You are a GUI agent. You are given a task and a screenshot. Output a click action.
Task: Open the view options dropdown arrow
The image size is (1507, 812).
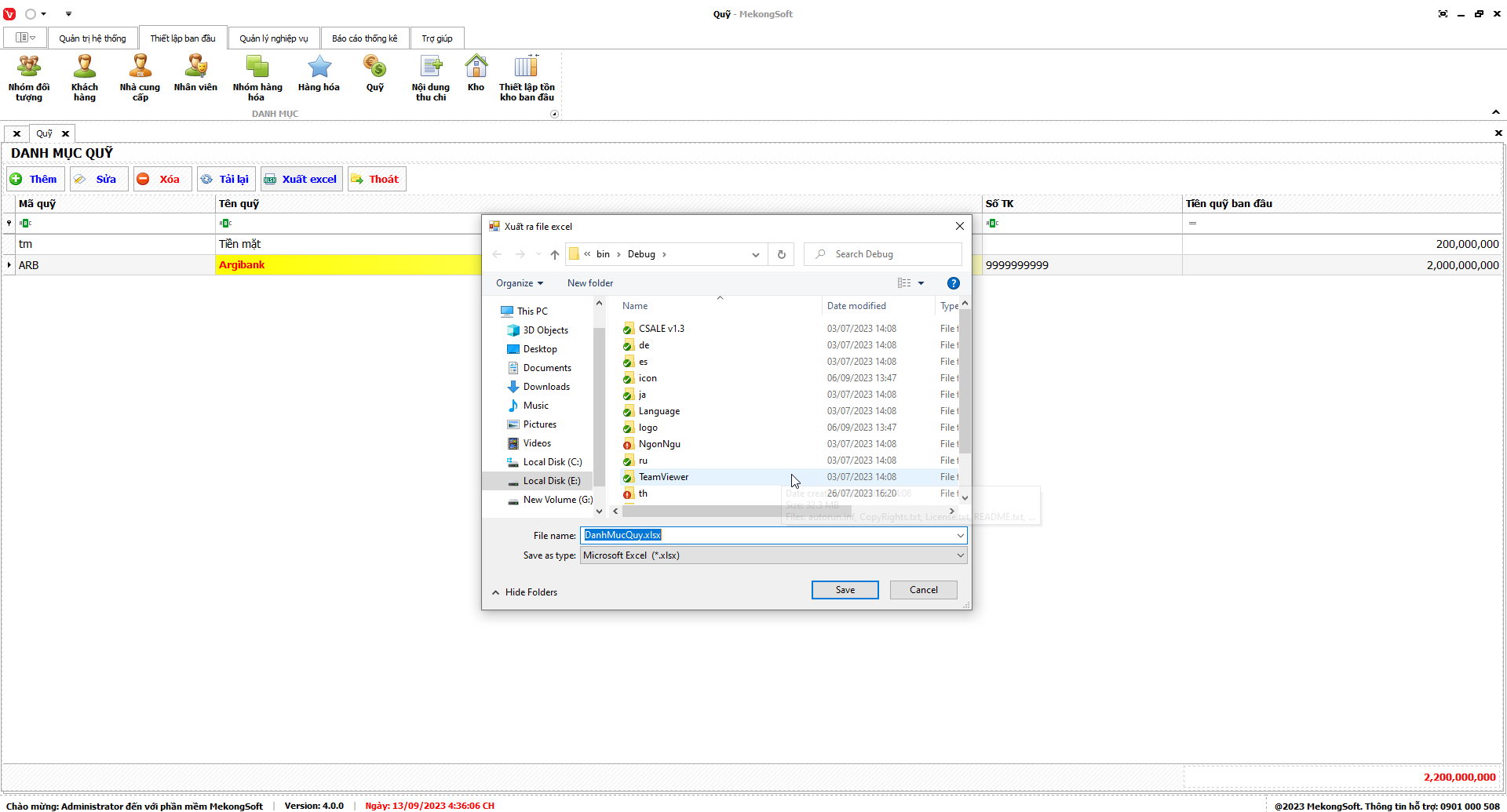(x=921, y=283)
